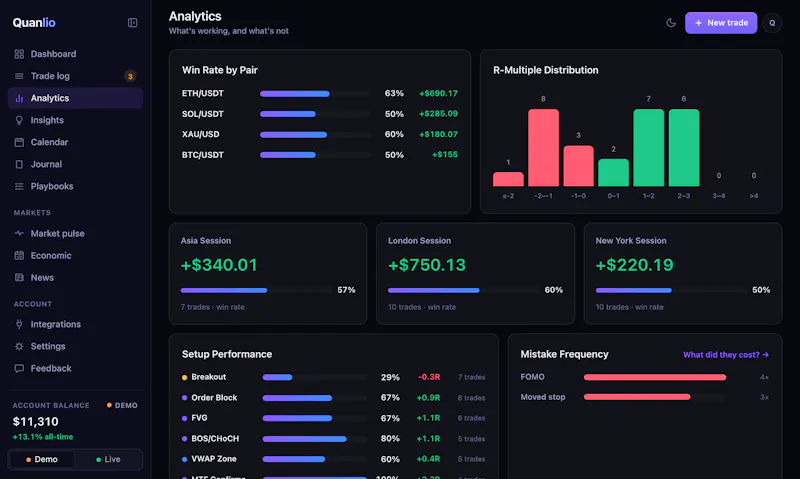This screenshot has width=800, height=479.
Task: Open 'What did they cost?' link
Action: pos(726,355)
